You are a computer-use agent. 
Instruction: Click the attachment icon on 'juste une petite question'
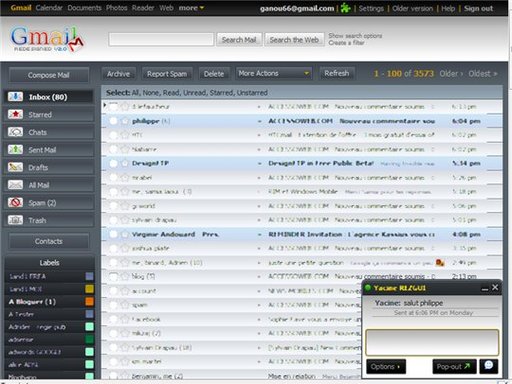click(x=440, y=263)
